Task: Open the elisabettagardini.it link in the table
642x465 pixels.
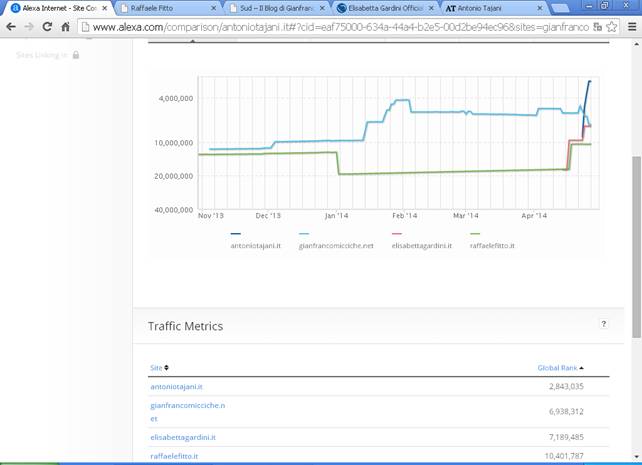Action: click(x=183, y=437)
